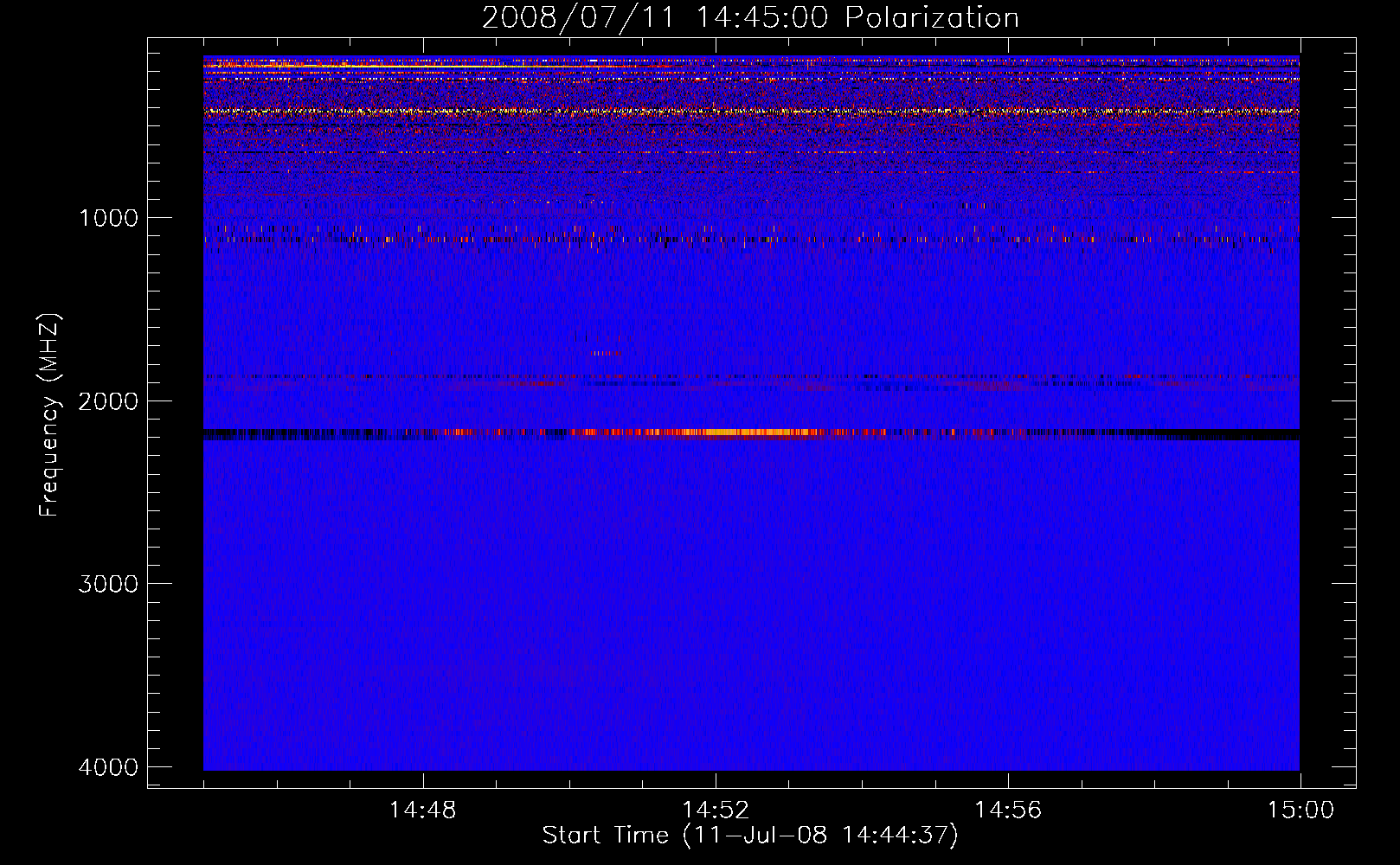Click the 4000 frequency tick label
1400x865 pixels.
(x=108, y=767)
